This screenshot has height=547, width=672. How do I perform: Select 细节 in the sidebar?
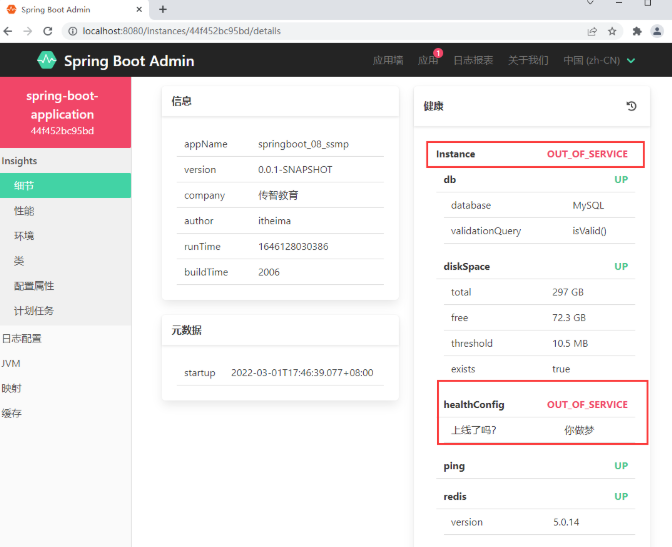(66, 186)
